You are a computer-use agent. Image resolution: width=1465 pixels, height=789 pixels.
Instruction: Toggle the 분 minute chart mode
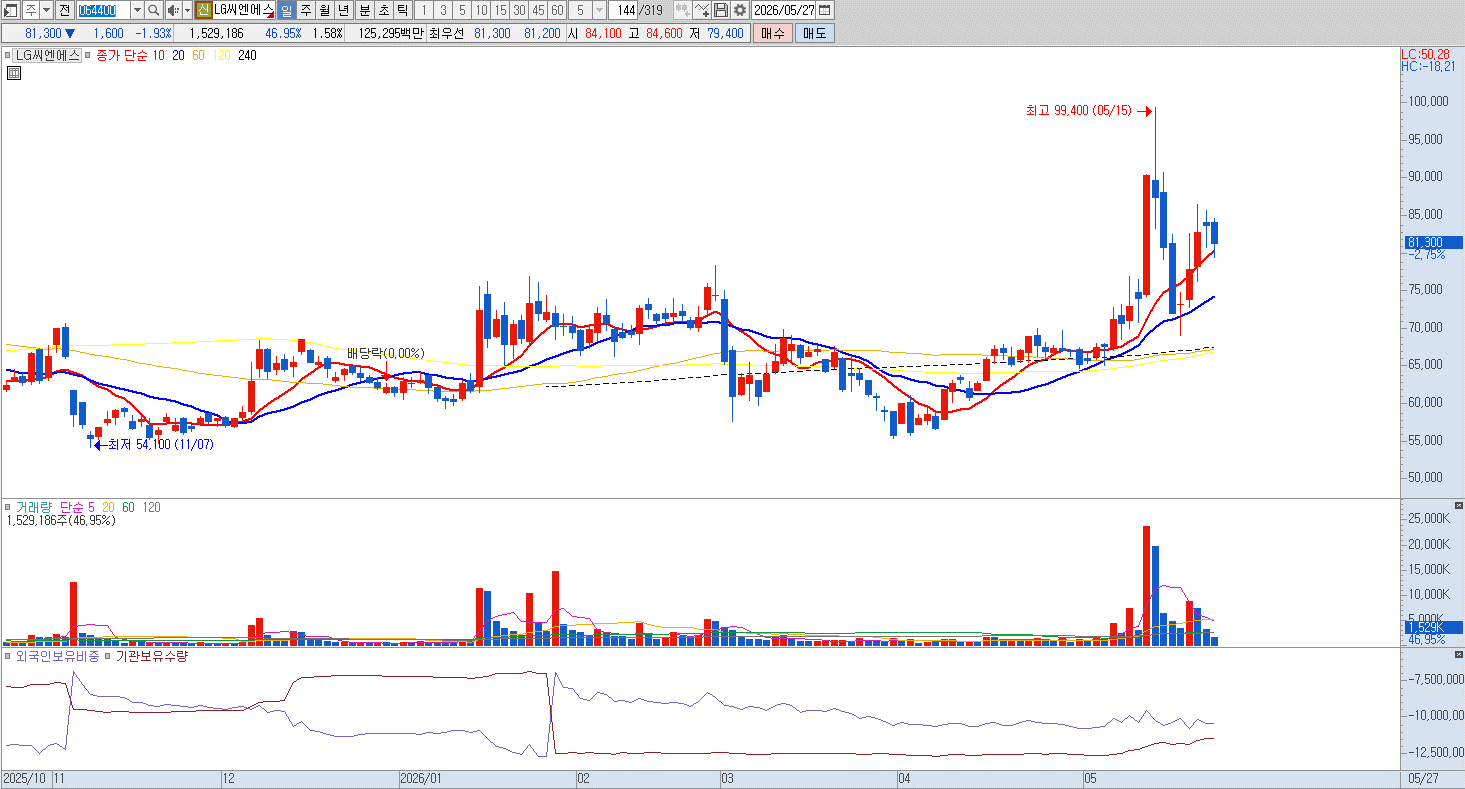click(364, 10)
